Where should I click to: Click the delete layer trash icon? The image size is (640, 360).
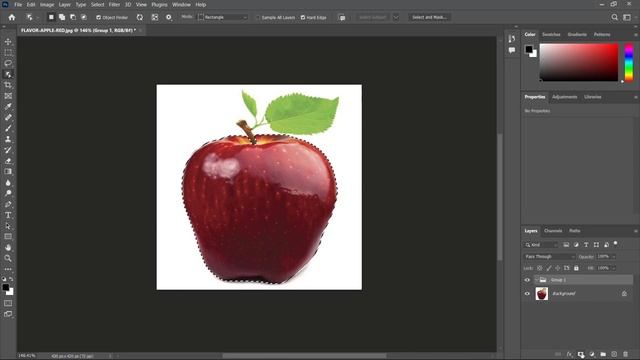[625, 354]
